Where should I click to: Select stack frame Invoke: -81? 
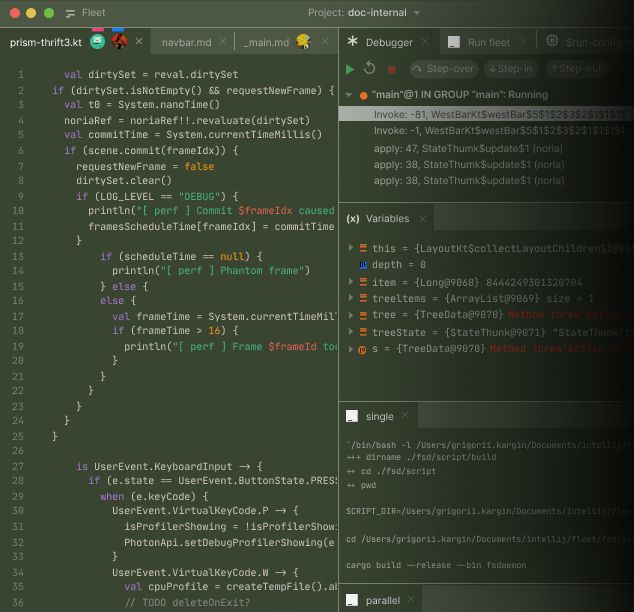point(486,115)
